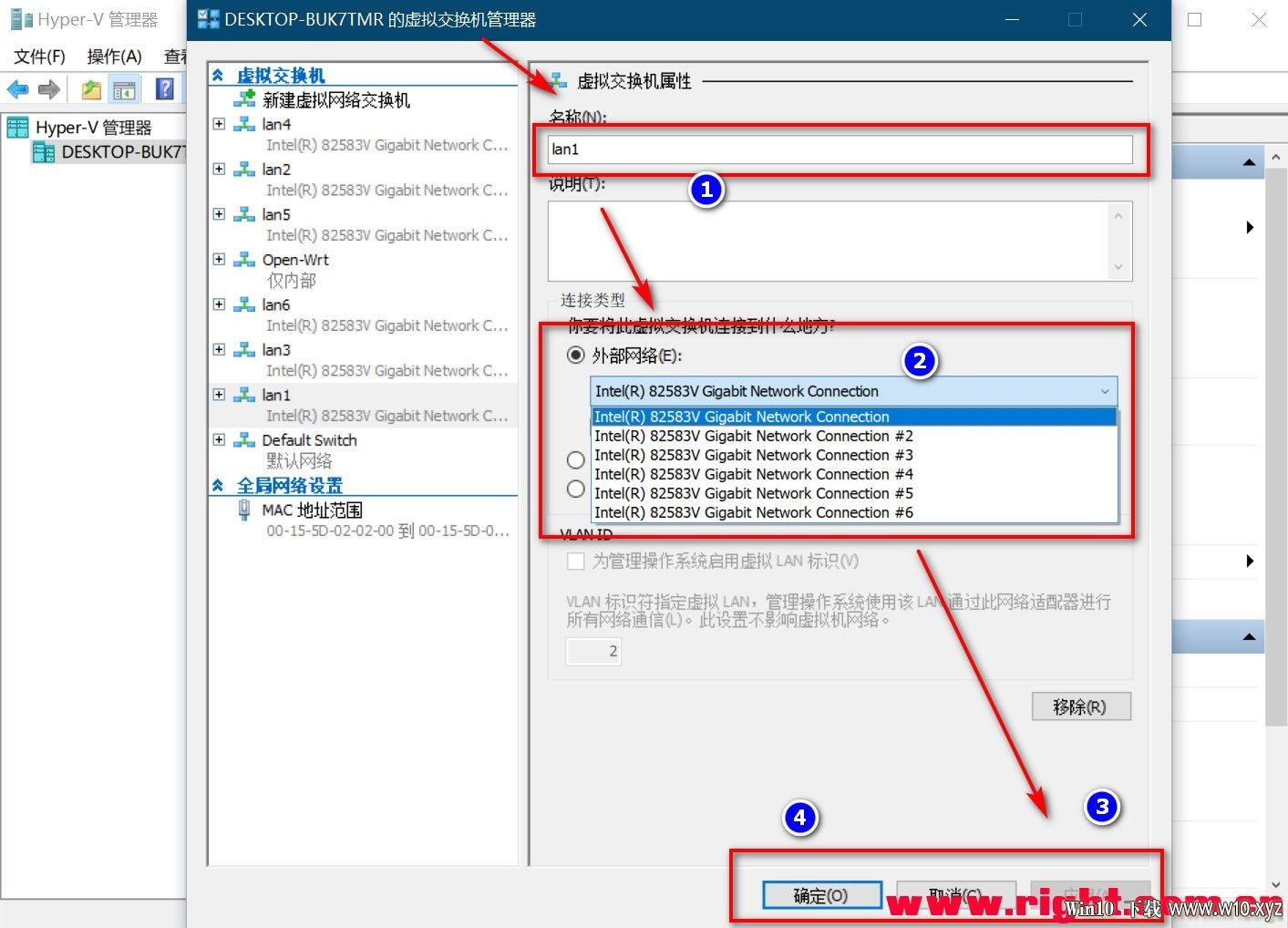The image size is (1288, 928).
Task: Expand the lan4 switch node
Action: [x=219, y=124]
